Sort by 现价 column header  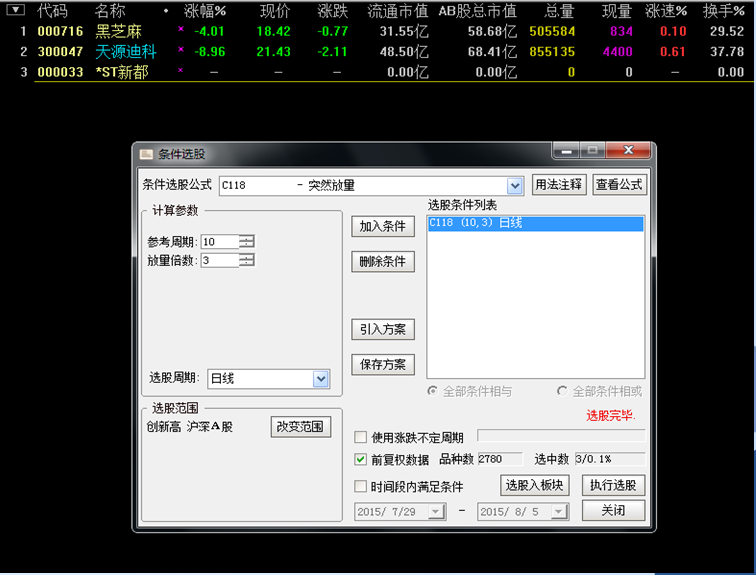(275, 11)
